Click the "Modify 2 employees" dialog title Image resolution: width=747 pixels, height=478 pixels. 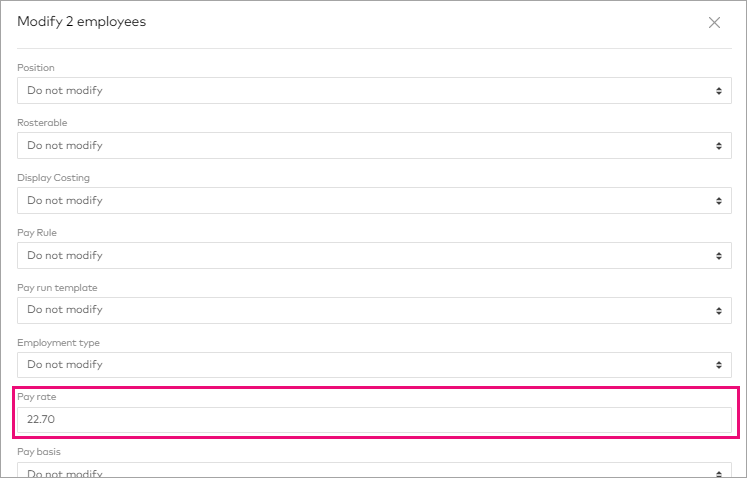82,22
